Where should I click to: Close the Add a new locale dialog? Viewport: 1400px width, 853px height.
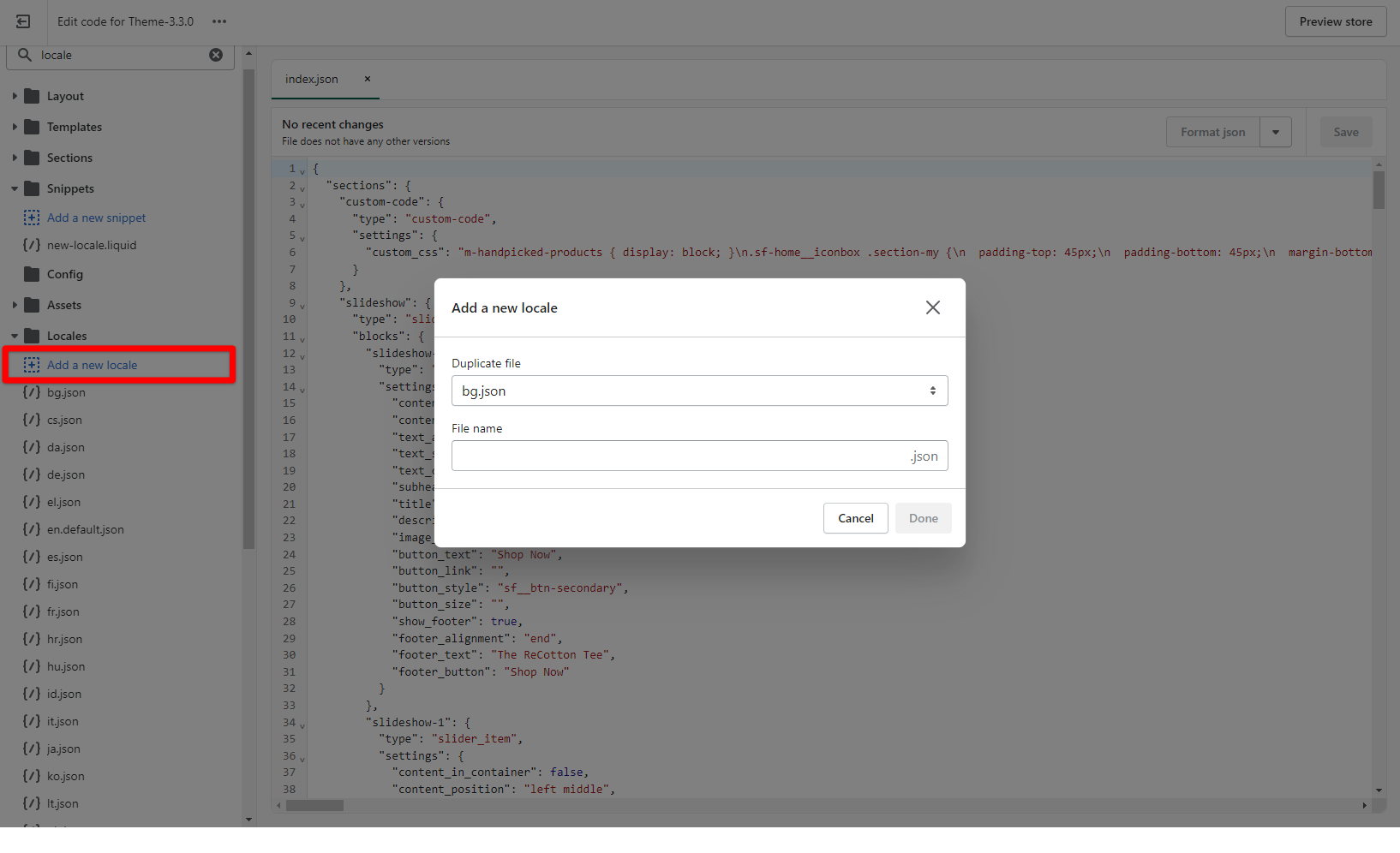point(933,307)
